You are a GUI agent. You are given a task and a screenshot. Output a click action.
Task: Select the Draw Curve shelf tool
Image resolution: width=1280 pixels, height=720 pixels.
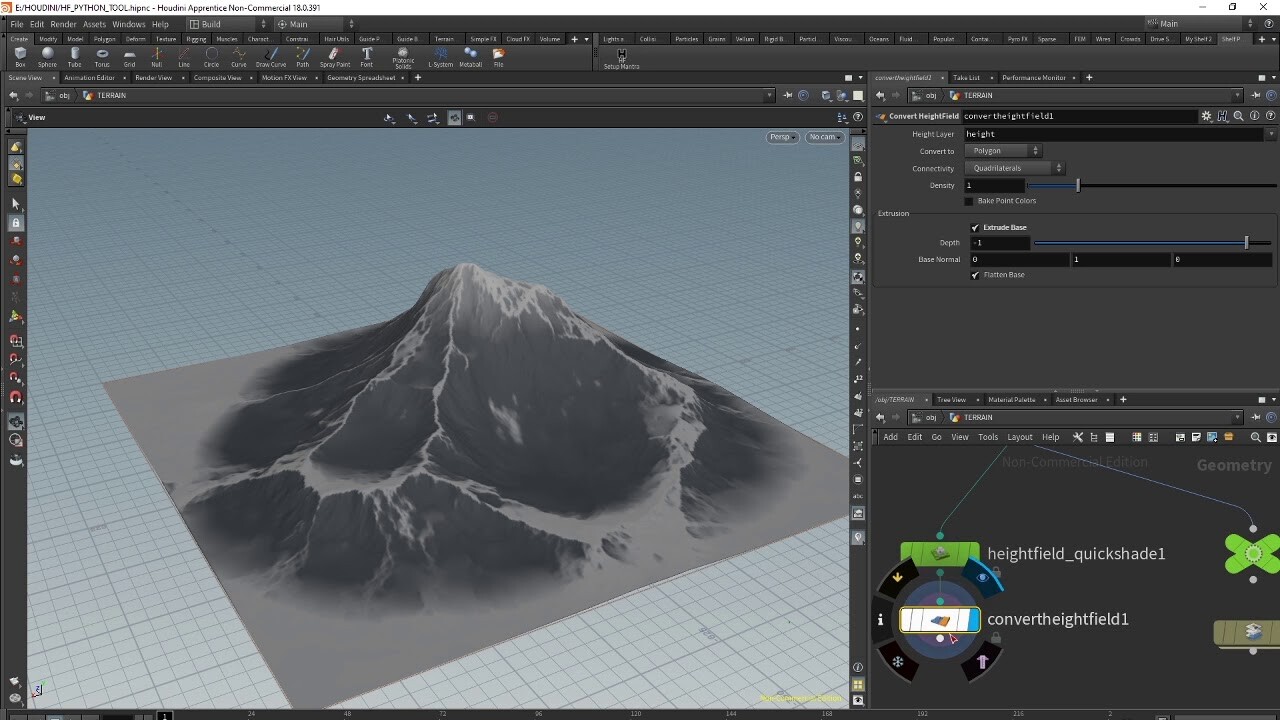pyautogui.click(x=270, y=53)
